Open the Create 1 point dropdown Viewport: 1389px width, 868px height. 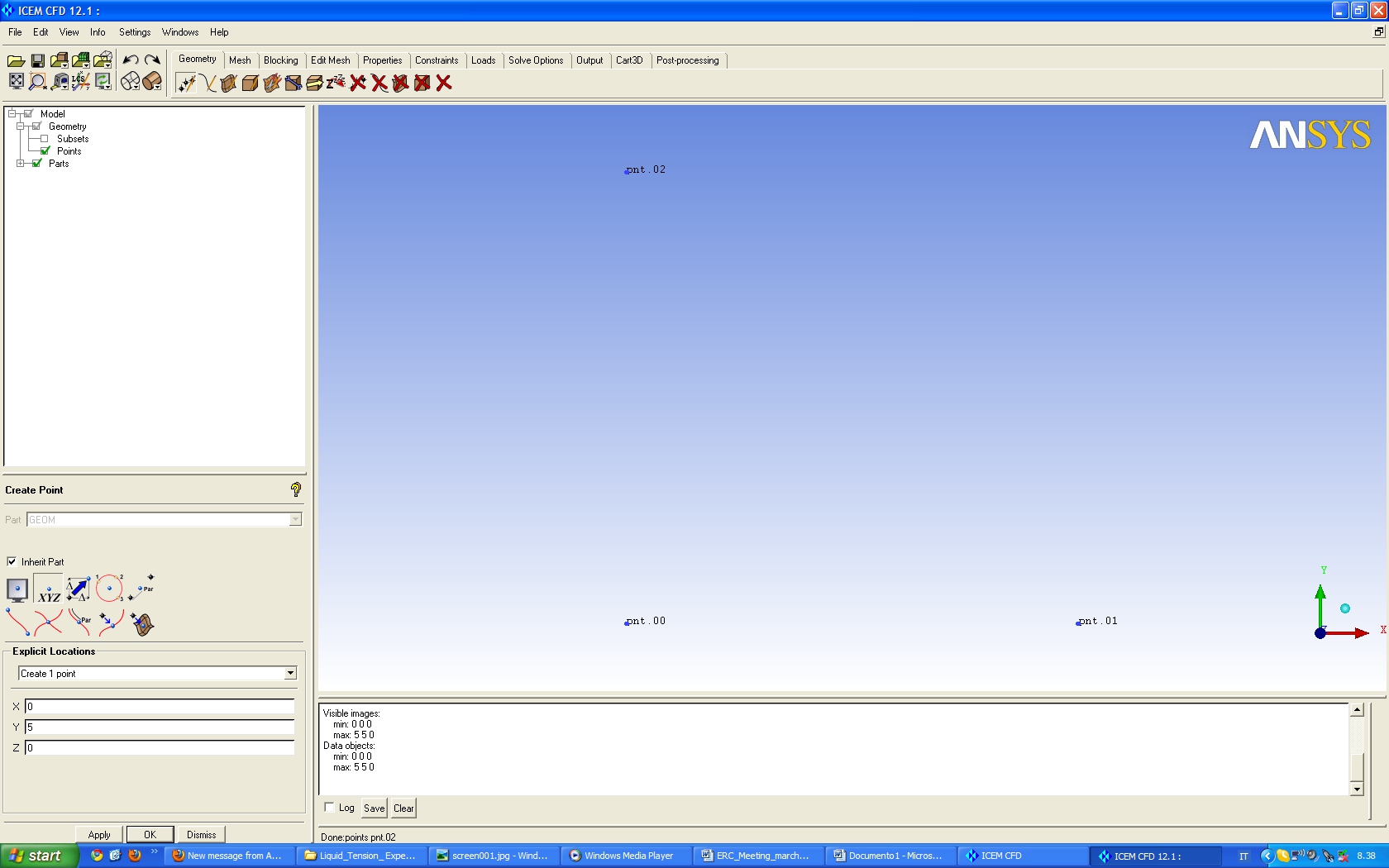[x=290, y=674]
